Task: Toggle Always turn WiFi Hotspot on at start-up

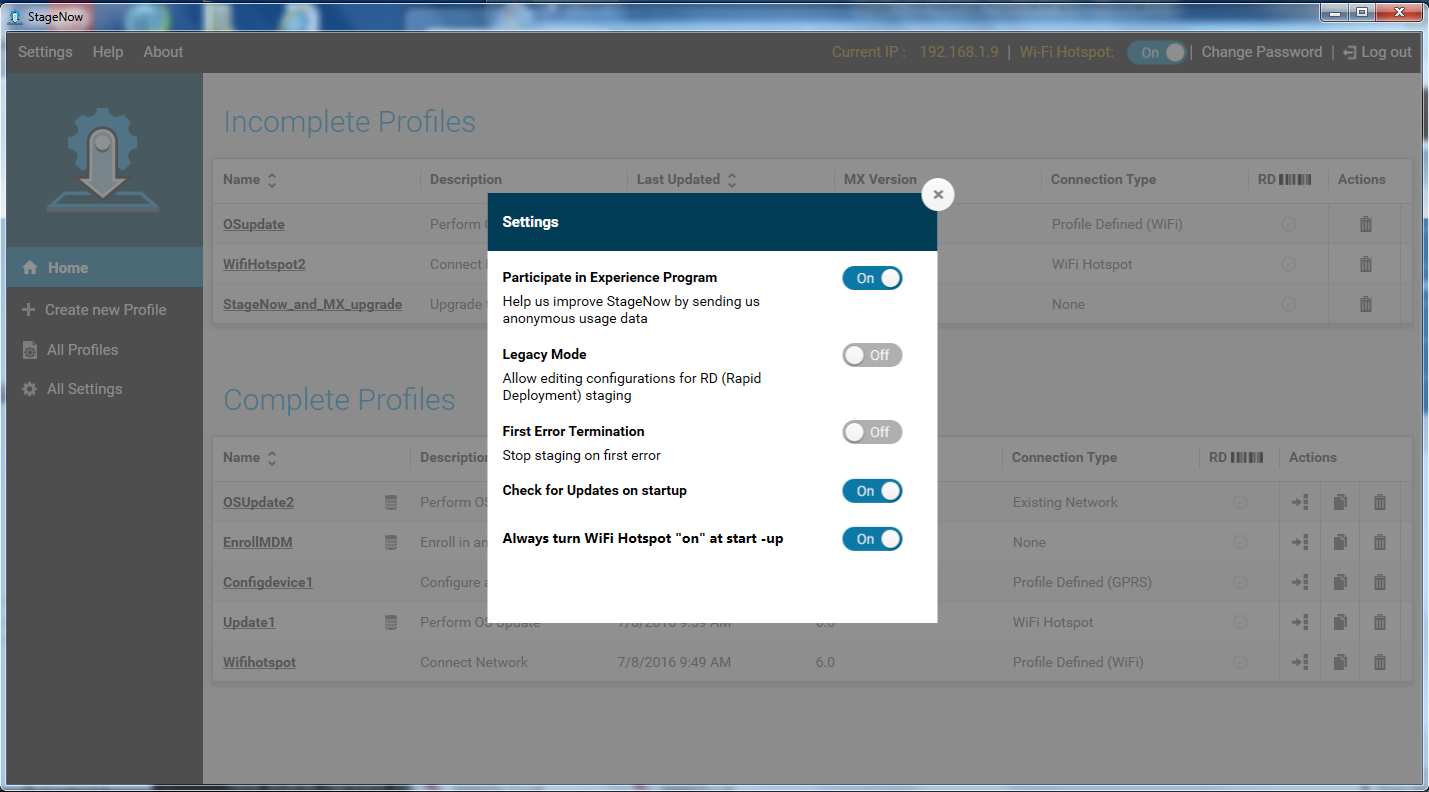Action: (x=872, y=539)
